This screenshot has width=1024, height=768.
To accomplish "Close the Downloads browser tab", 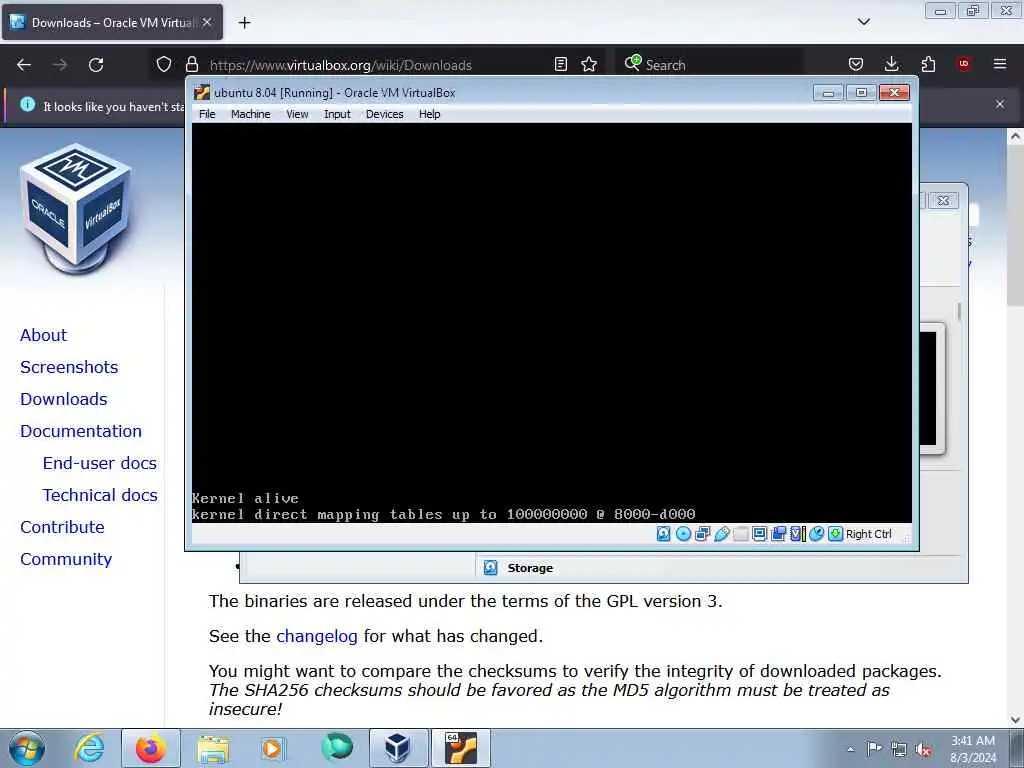I will pyautogui.click(x=206, y=22).
